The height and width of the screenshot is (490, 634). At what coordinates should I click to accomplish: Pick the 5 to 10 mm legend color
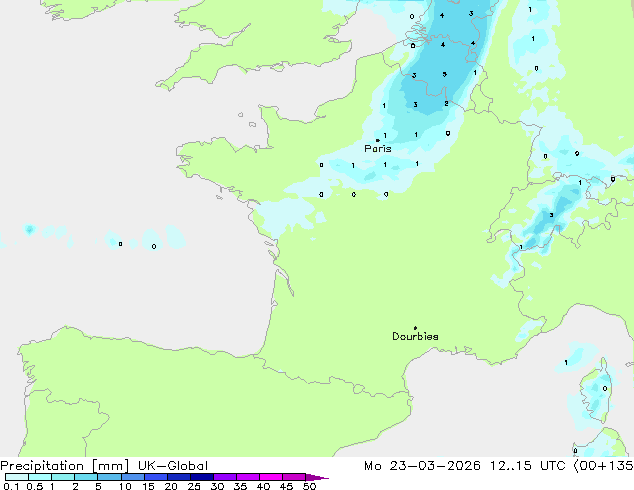pyautogui.click(x=109, y=477)
